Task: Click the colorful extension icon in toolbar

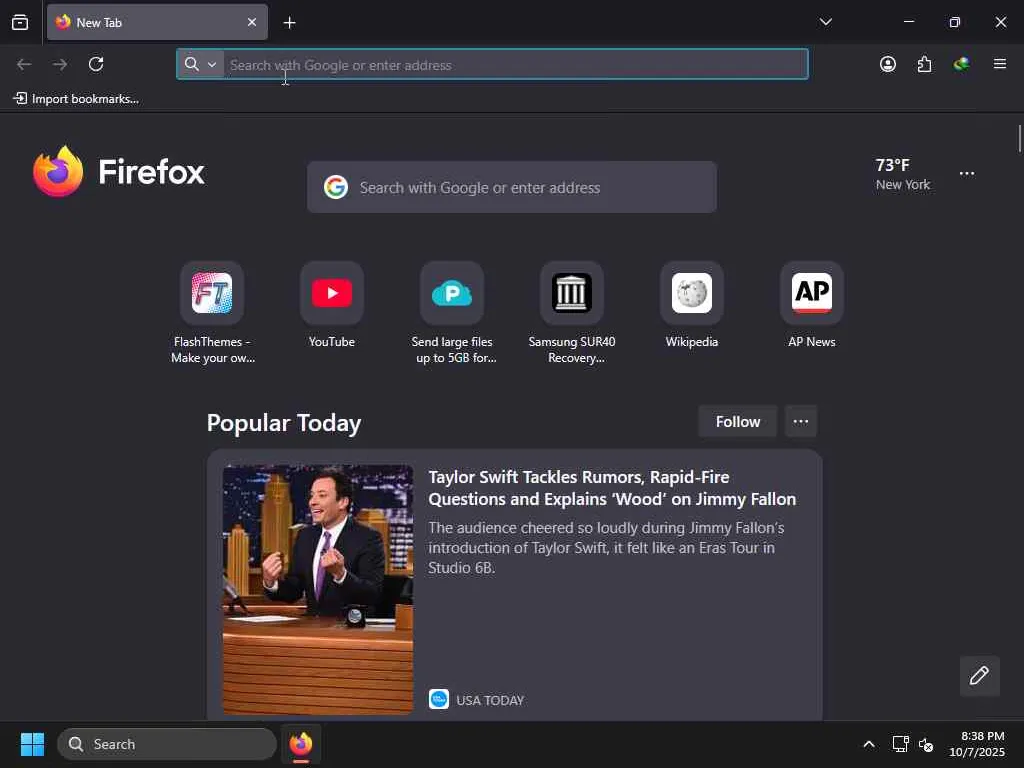Action: (x=961, y=64)
